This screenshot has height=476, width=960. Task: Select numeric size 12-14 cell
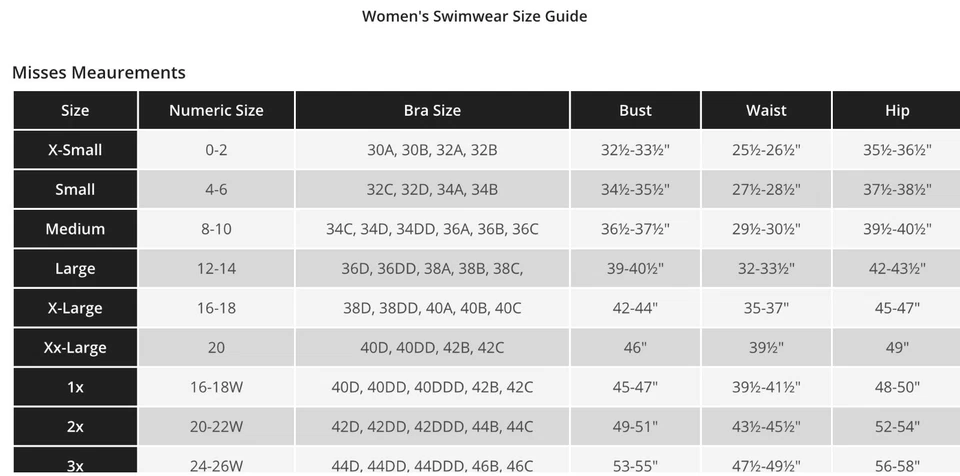(x=216, y=268)
